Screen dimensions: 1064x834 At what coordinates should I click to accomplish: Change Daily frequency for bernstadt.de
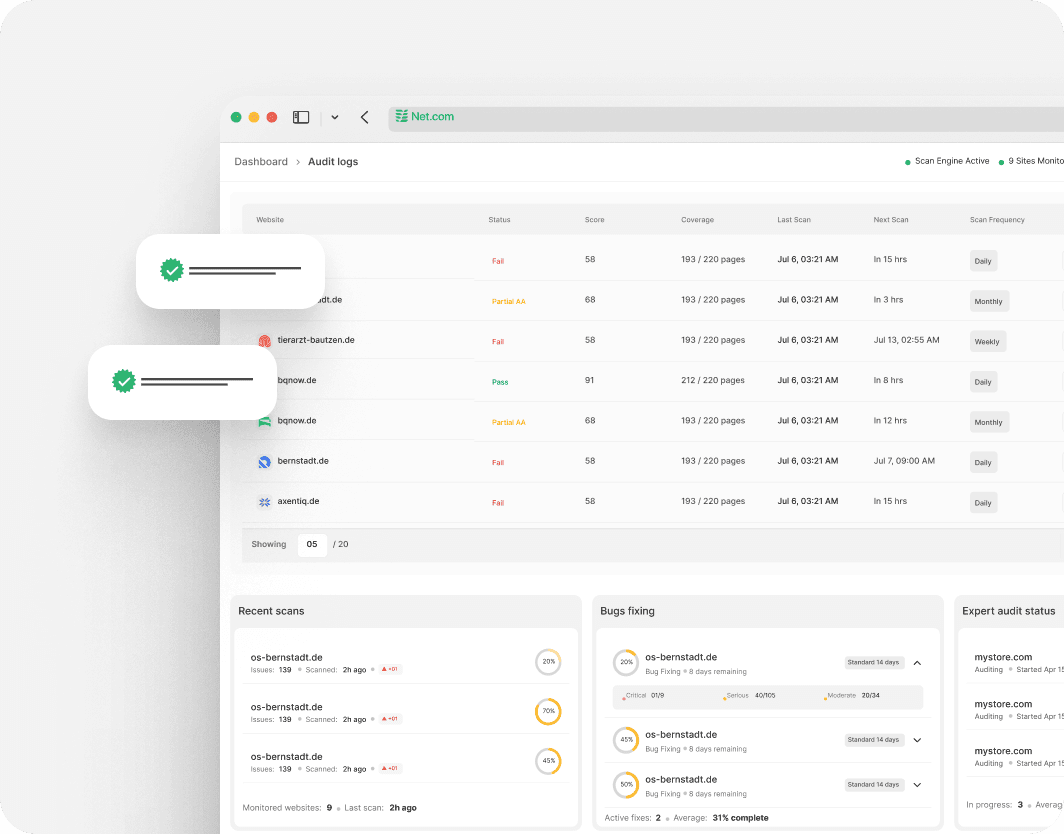pyautogui.click(x=983, y=462)
